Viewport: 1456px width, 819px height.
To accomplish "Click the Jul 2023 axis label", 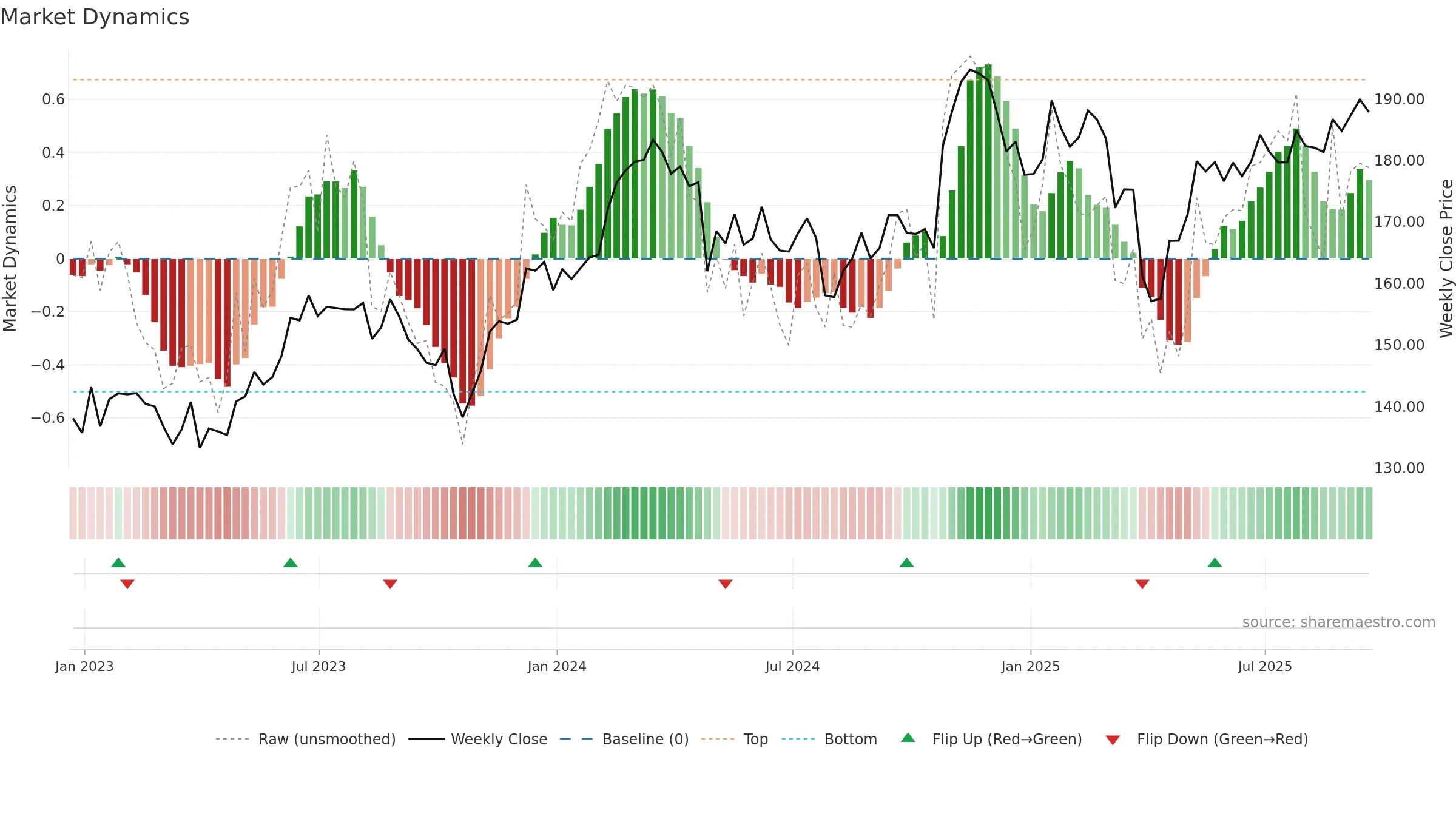I will click(x=318, y=666).
